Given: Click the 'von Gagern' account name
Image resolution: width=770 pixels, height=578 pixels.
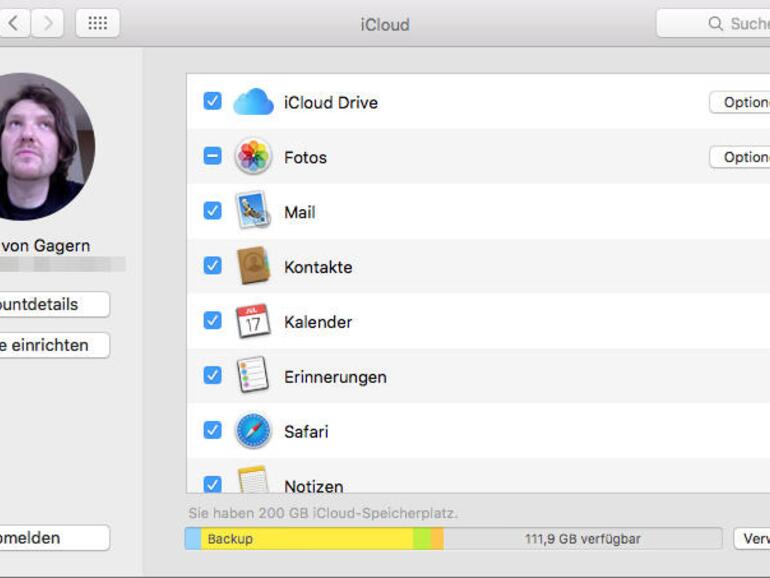Looking at the screenshot, I should [x=45, y=246].
